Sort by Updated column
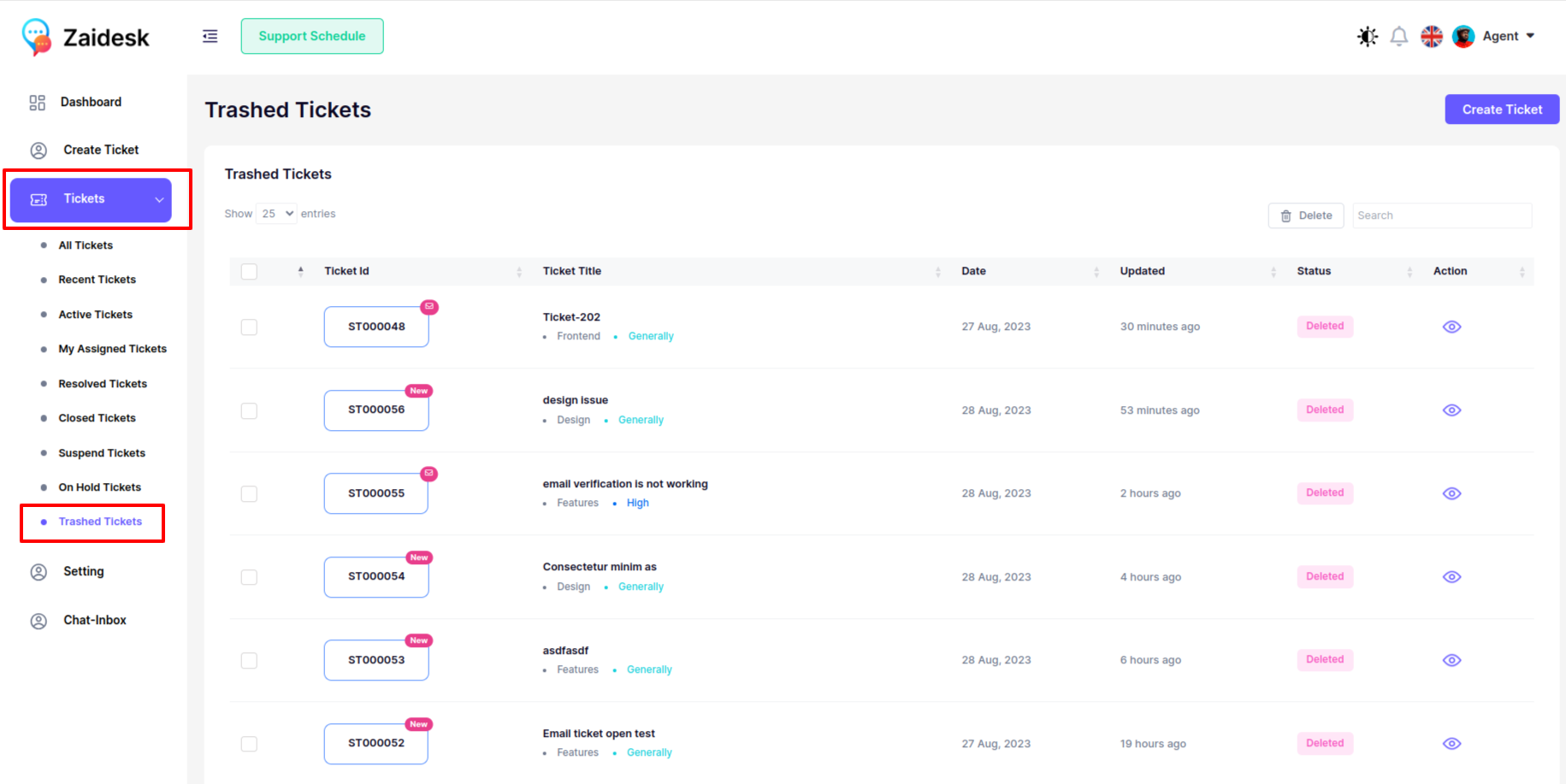 point(1273,272)
